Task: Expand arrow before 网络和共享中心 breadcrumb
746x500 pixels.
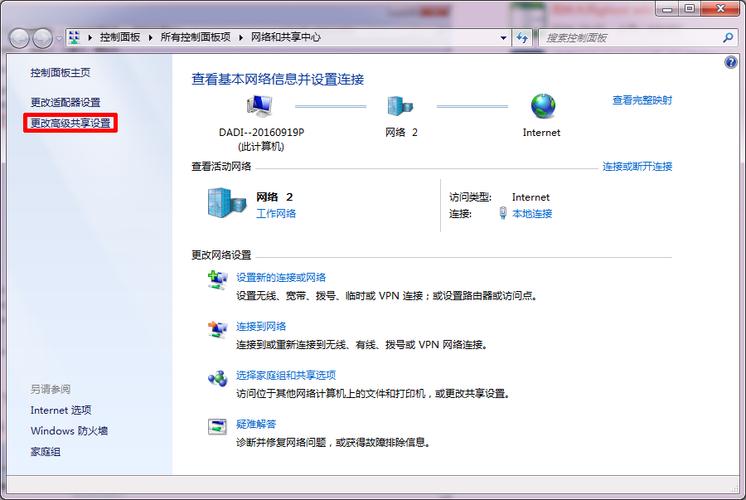Action: pos(241,38)
